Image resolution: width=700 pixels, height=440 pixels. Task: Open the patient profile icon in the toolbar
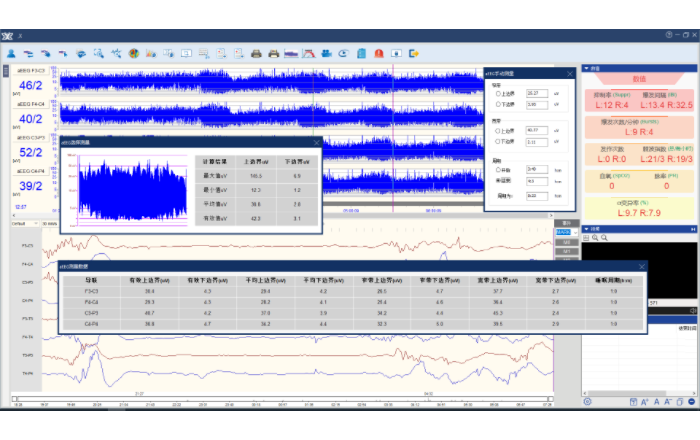pos(11,54)
